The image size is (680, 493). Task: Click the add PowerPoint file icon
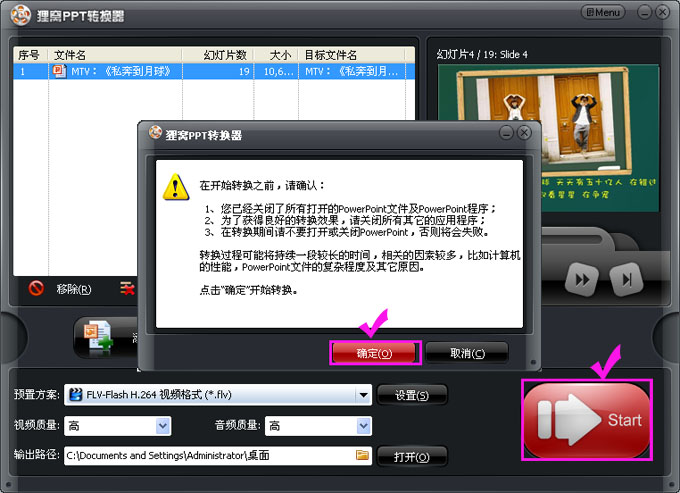click(100, 337)
